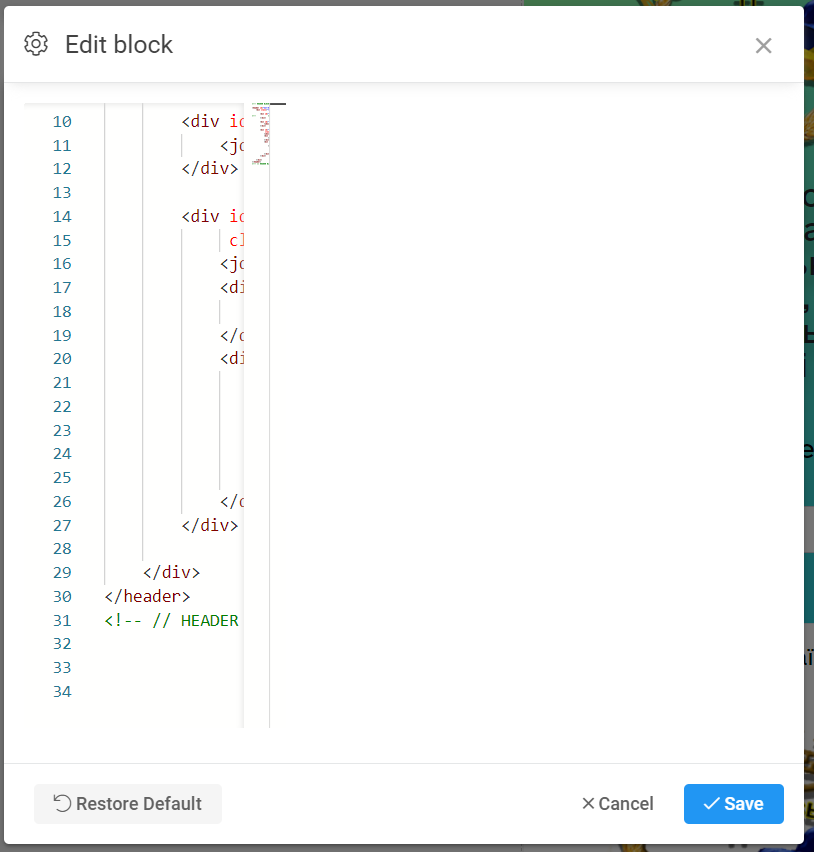Click the closing div tag on line 27

(210, 525)
